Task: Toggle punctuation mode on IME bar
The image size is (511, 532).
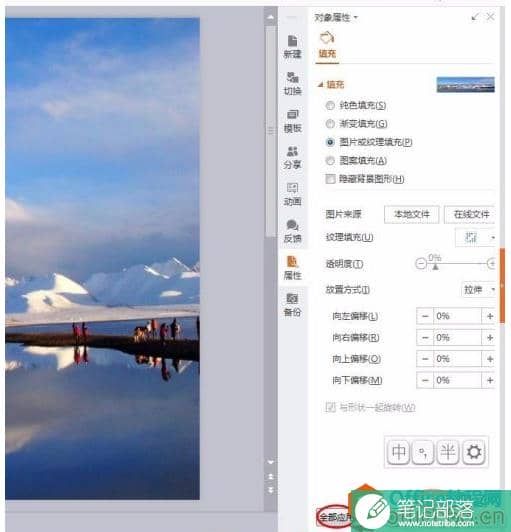Action: [423, 452]
